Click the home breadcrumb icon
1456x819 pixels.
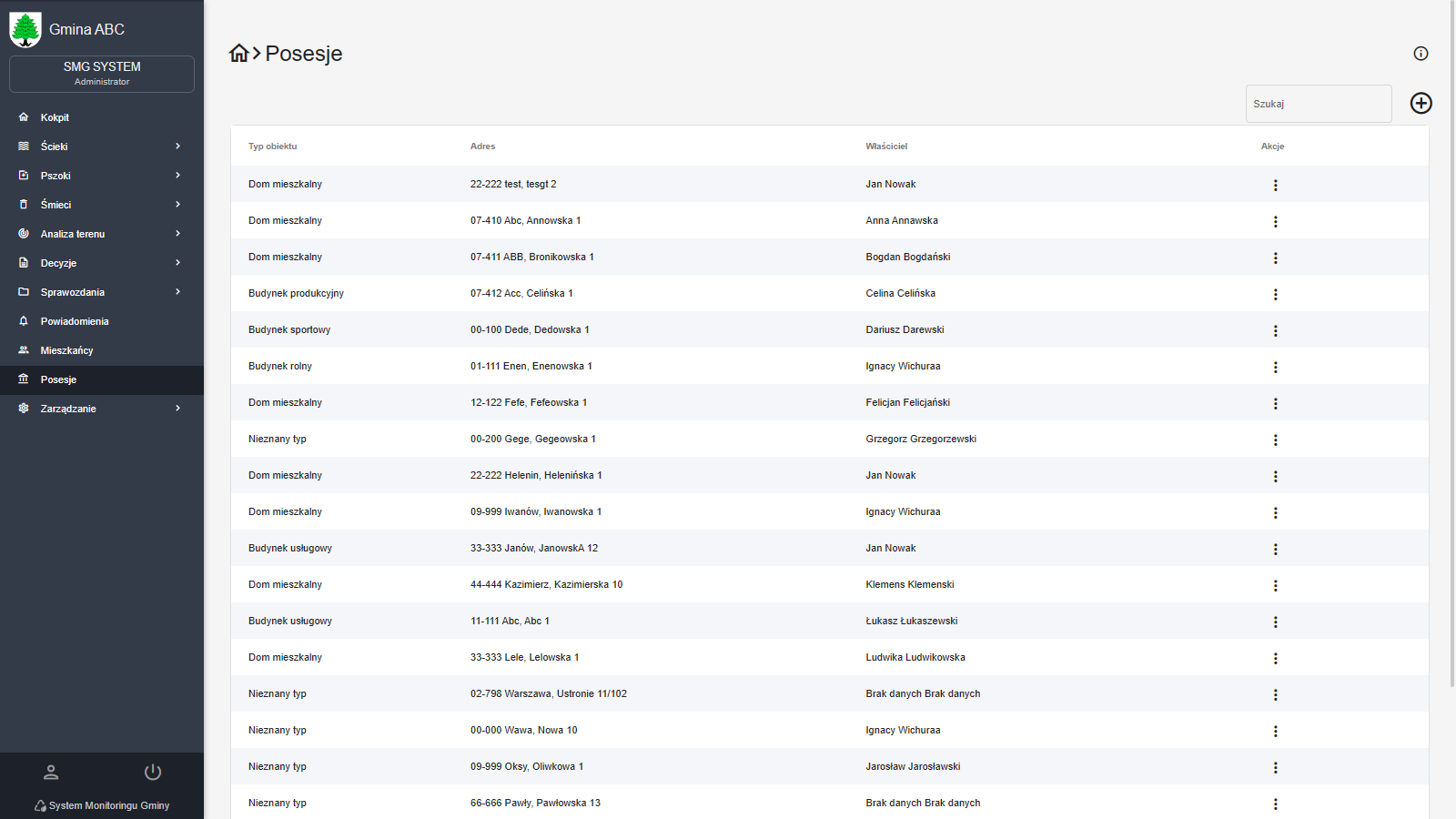(x=238, y=54)
